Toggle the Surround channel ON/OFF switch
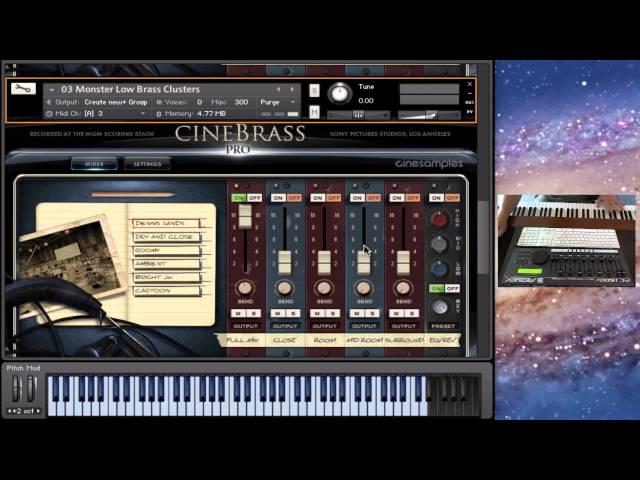The width and height of the screenshot is (640, 480). [403, 198]
